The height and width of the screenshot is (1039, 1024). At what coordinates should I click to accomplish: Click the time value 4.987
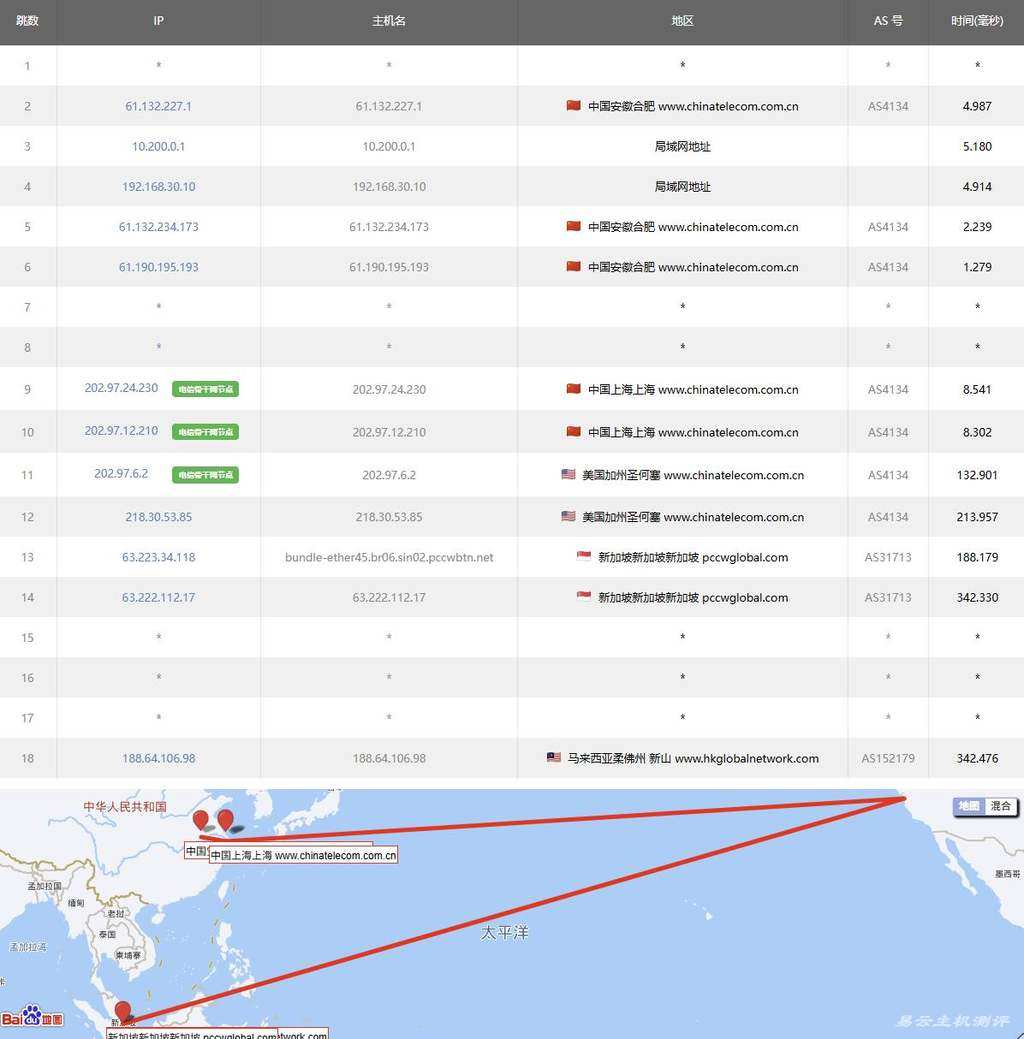click(x=977, y=106)
